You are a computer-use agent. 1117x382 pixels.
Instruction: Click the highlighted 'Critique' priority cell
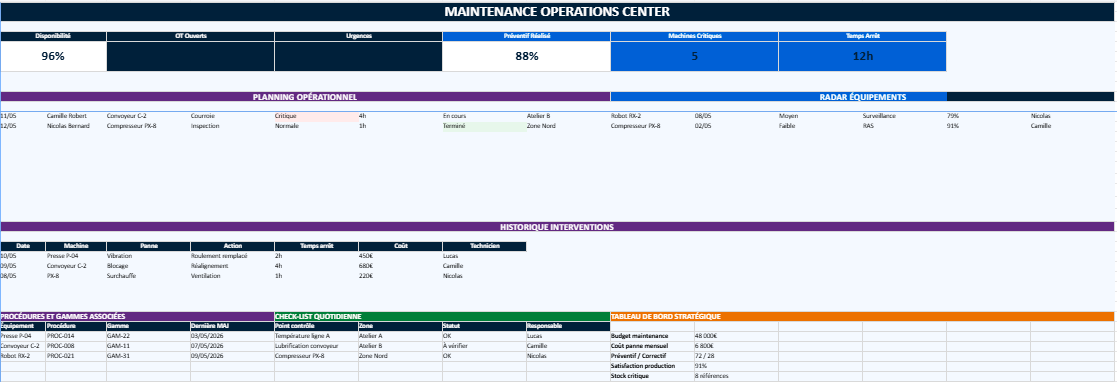[316, 115]
